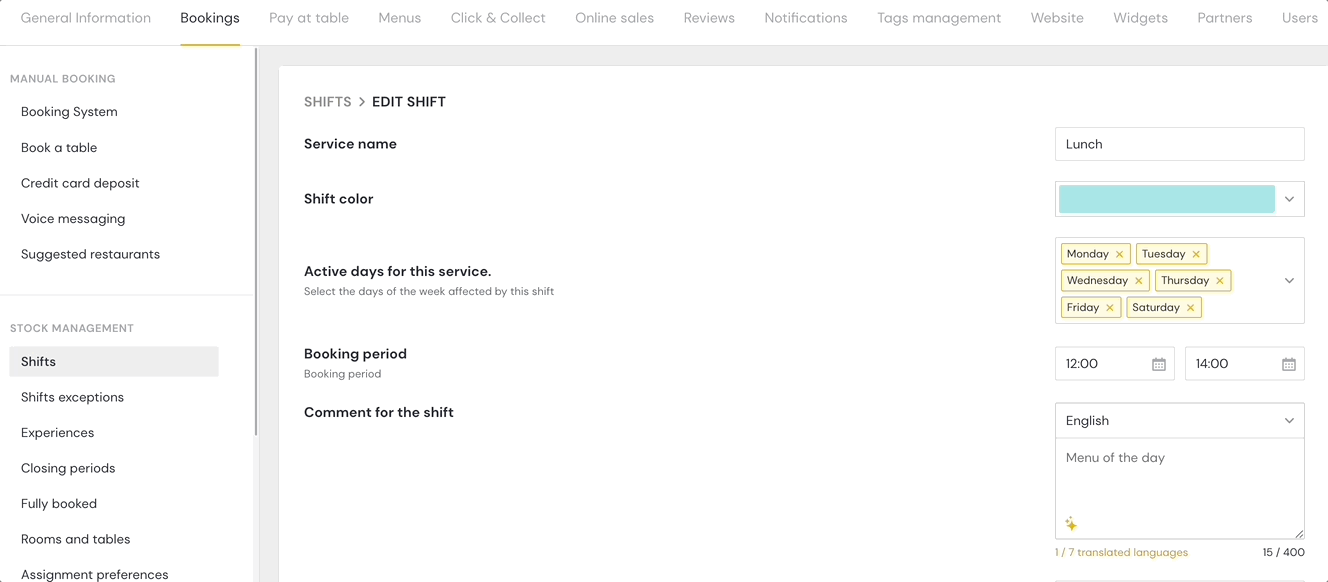Screen dimensions: 1328x582
Task: Switch to the Menus tab
Action: click(x=399, y=18)
